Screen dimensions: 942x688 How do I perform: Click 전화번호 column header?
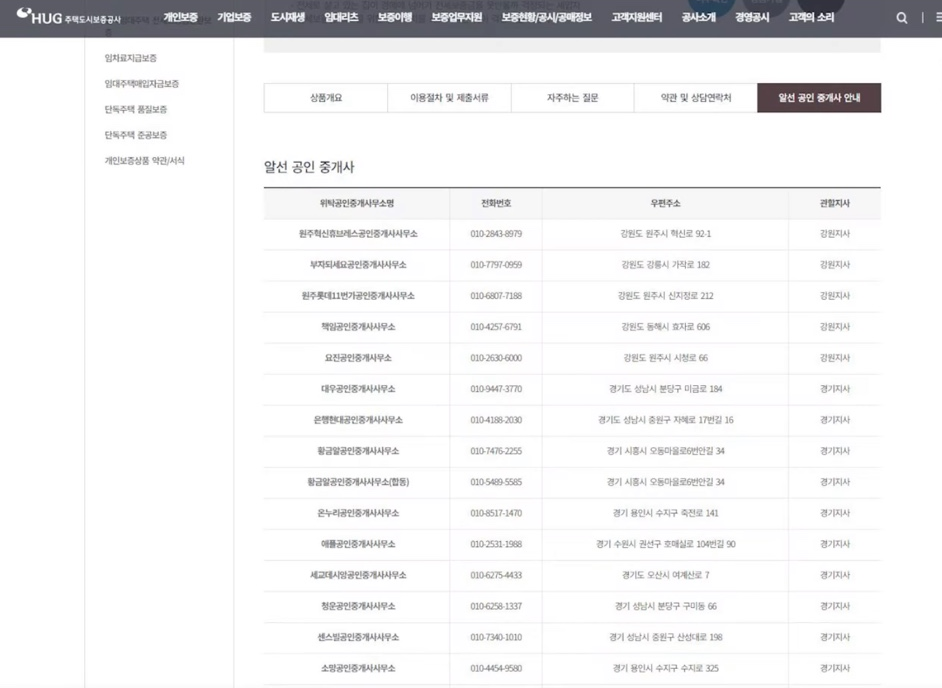tap(496, 204)
